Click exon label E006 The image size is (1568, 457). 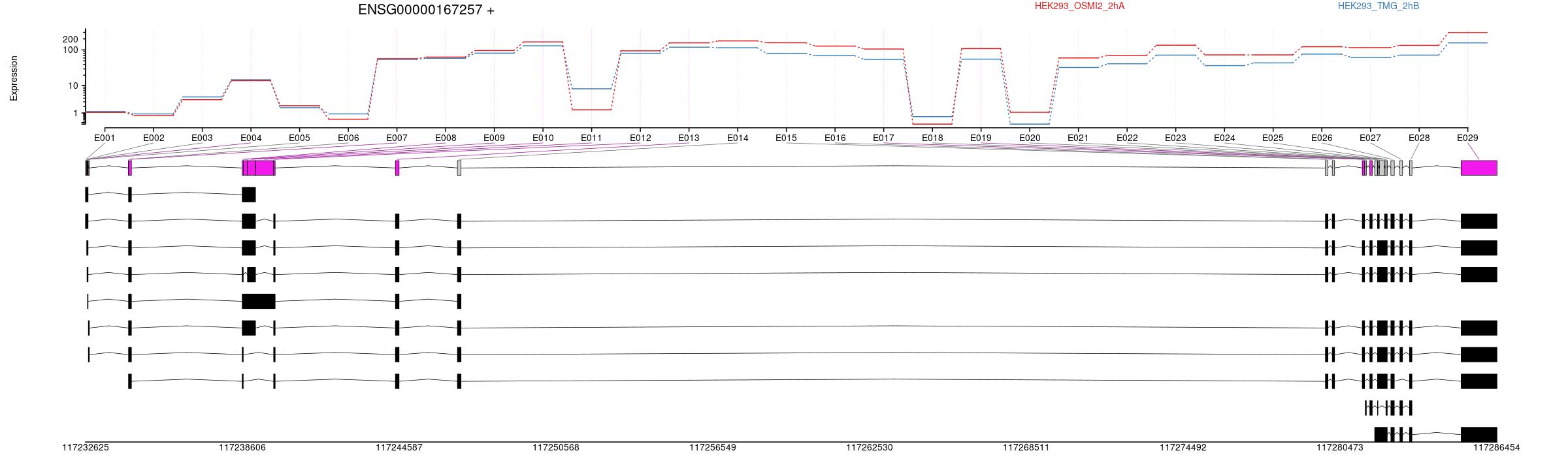click(348, 138)
